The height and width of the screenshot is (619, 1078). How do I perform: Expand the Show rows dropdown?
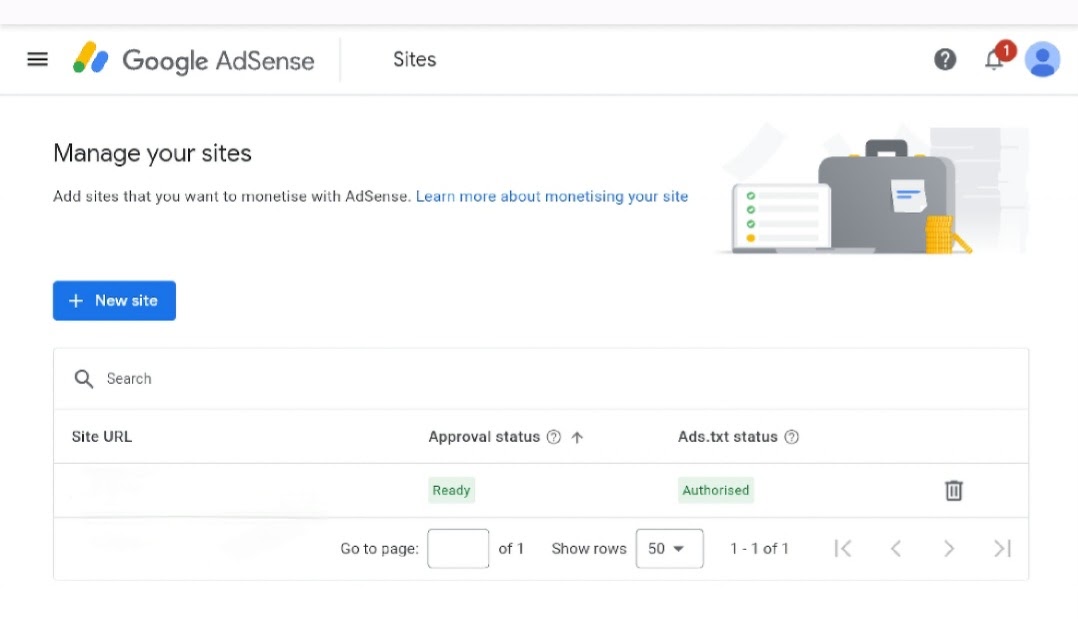click(x=669, y=548)
